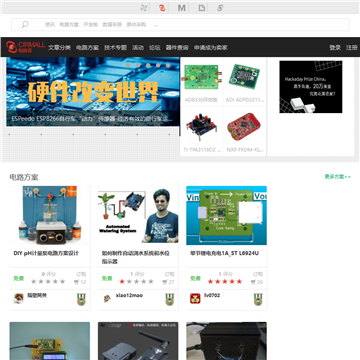Click the 登录 login link
The width and height of the screenshot is (360, 360).
coord(335,48)
